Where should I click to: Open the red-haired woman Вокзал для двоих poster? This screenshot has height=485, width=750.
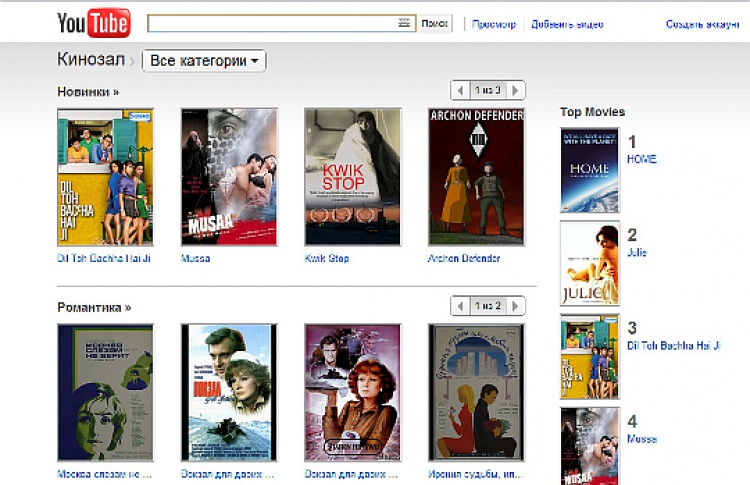point(353,393)
